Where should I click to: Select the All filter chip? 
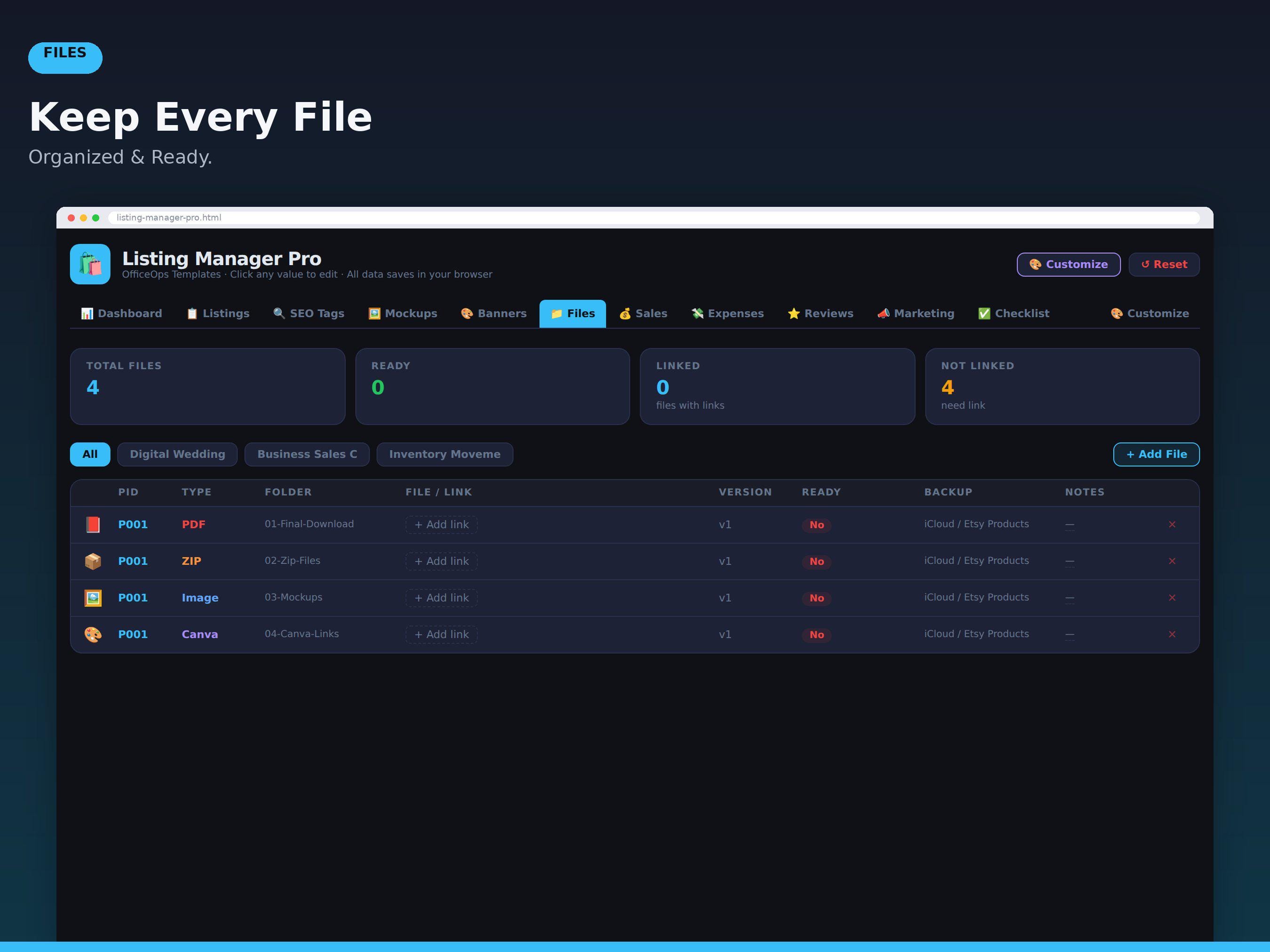pyautogui.click(x=90, y=455)
